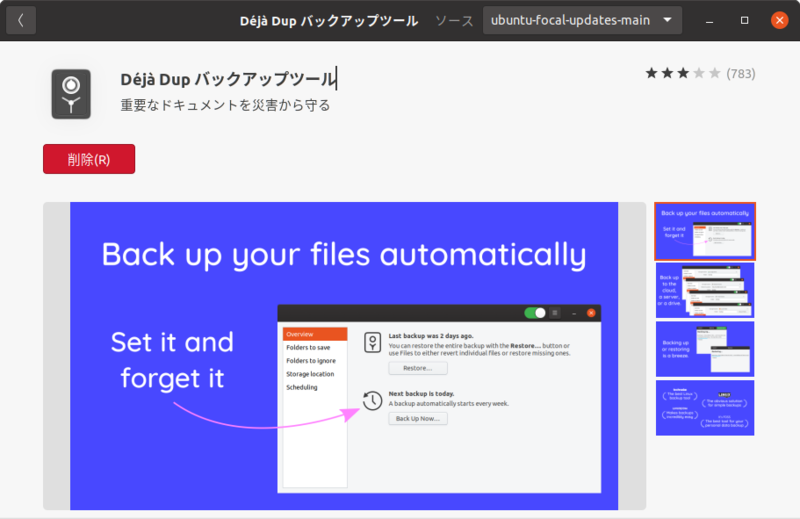
Task: Open the ubuntu-focal-updates-main source dropdown
Action: tap(582, 20)
